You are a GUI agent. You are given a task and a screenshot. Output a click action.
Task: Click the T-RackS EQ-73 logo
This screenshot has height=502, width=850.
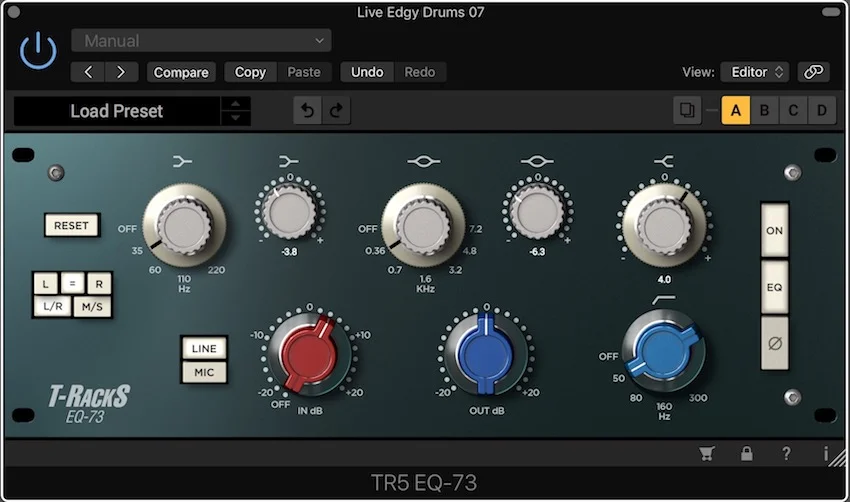click(x=88, y=403)
